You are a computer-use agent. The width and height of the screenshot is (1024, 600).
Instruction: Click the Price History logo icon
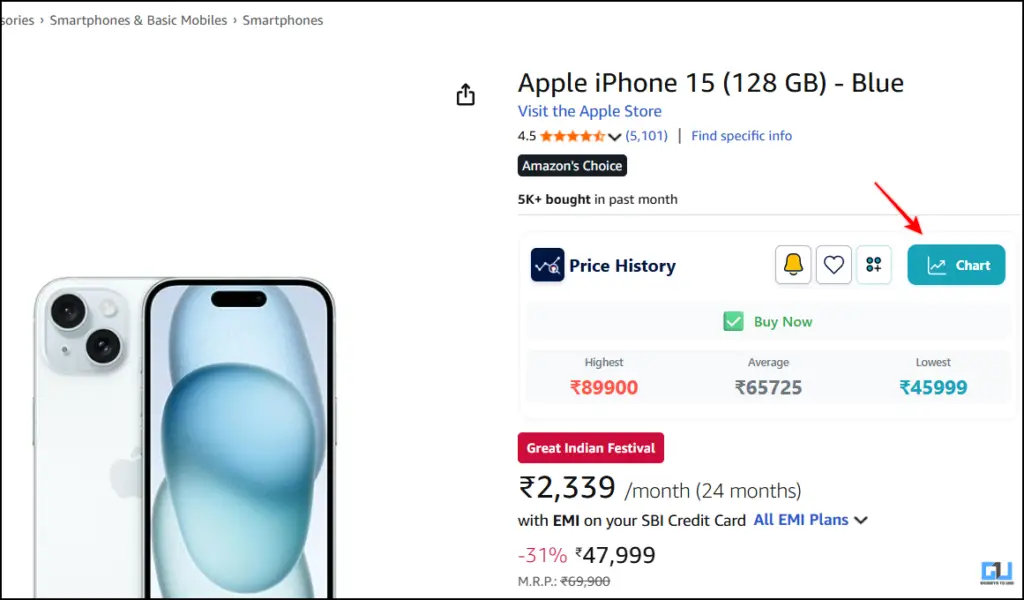[x=547, y=265]
